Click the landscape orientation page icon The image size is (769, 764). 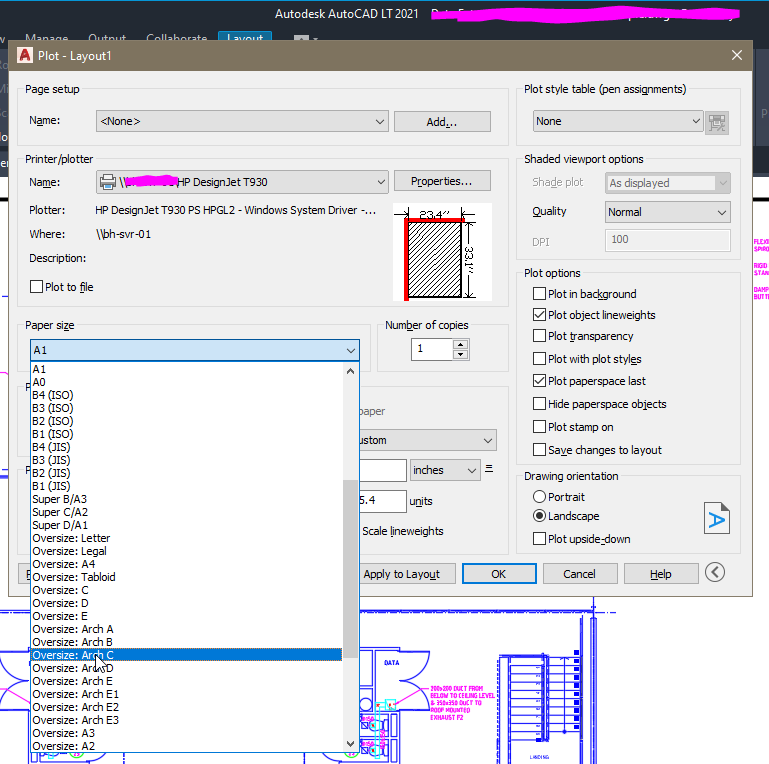tap(717, 518)
